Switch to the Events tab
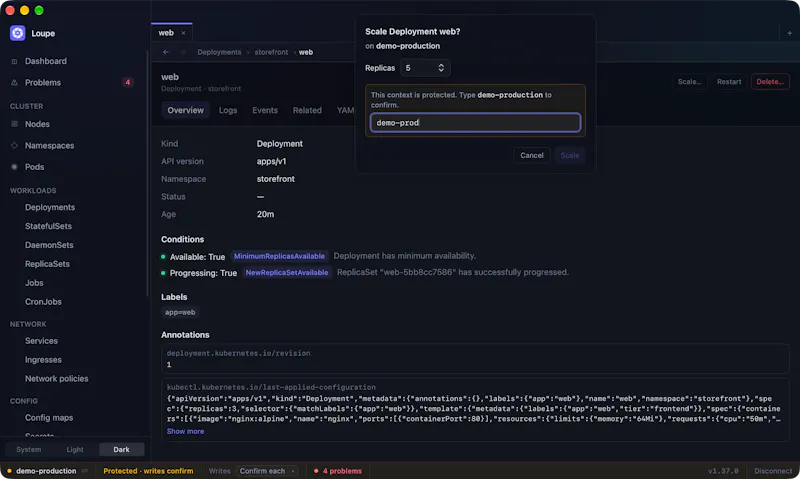The image size is (800, 479). (265, 110)
